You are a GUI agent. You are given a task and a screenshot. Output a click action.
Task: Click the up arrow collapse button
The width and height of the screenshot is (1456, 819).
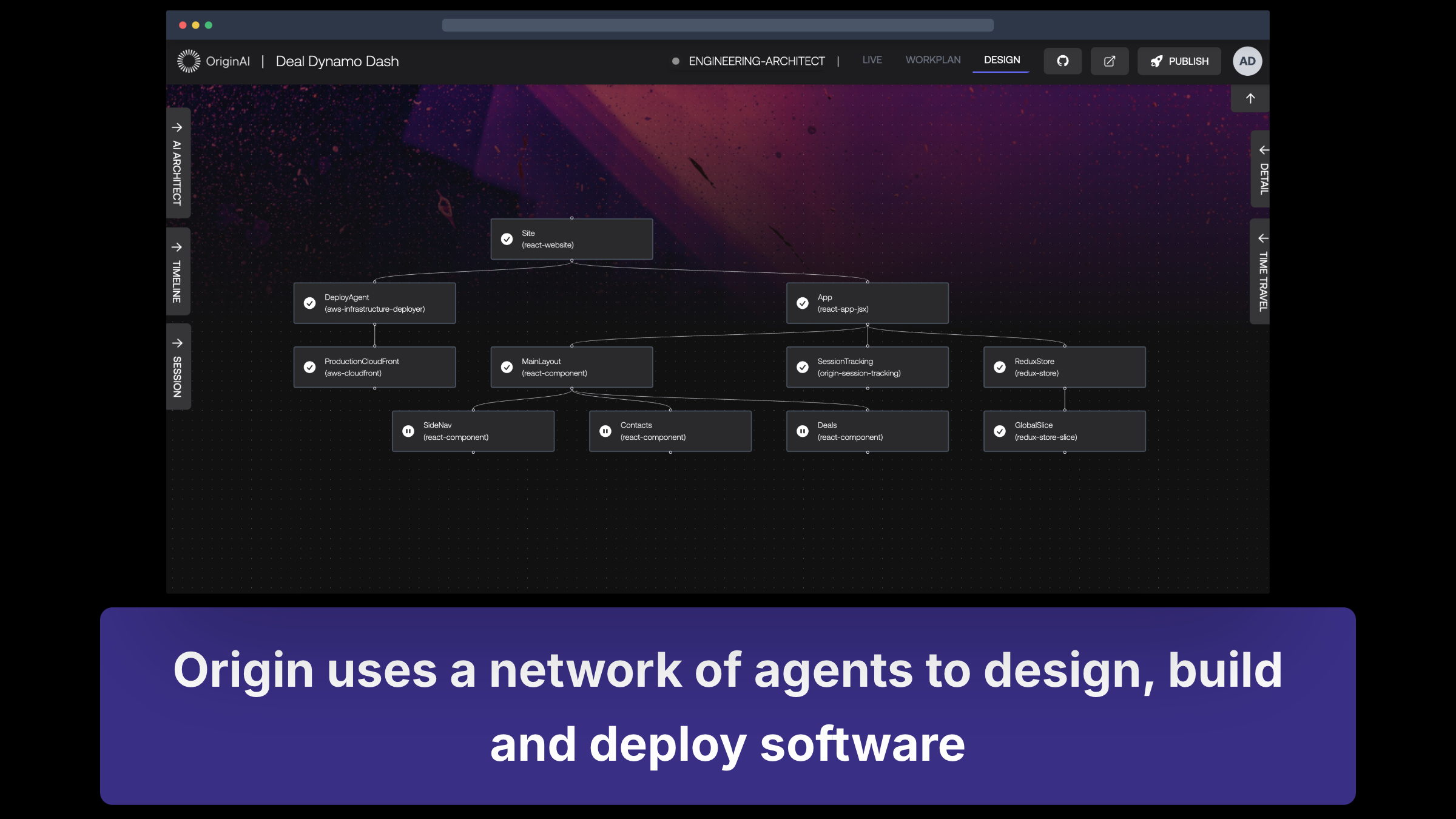pyautogui.click(x=1250, y=98)
